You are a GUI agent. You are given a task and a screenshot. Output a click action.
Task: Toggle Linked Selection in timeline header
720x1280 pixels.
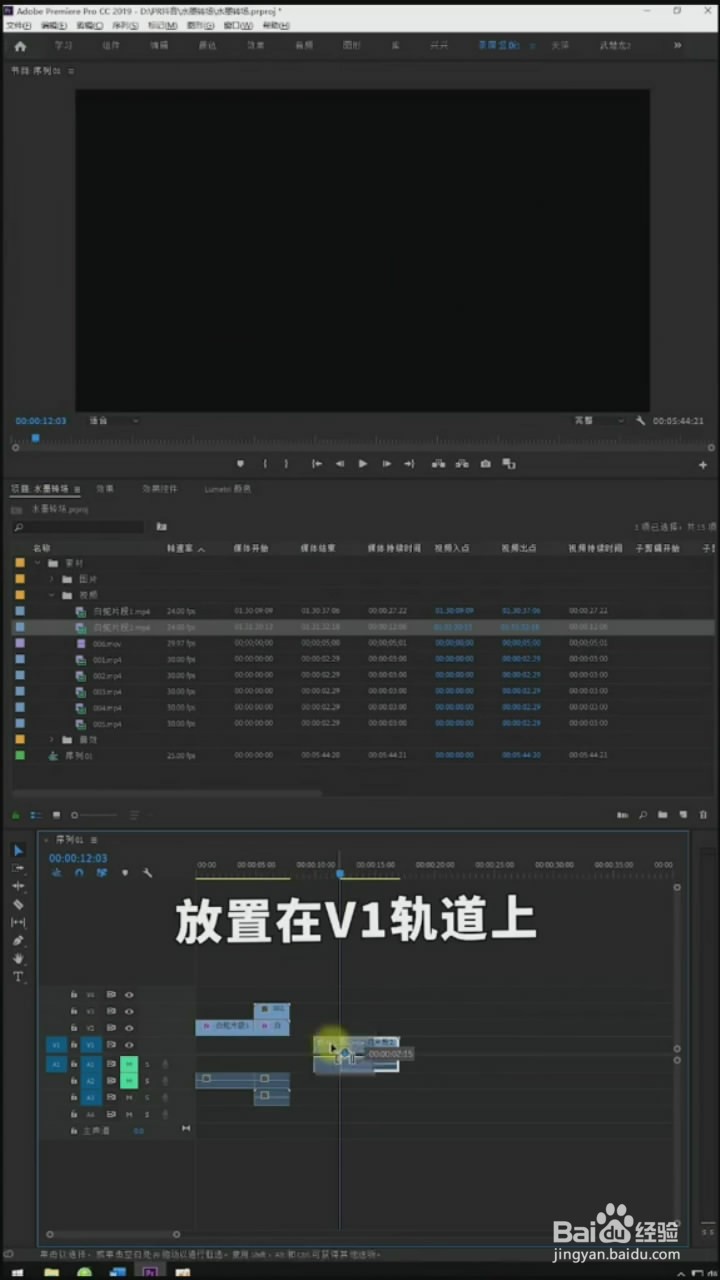pos(101,873)
